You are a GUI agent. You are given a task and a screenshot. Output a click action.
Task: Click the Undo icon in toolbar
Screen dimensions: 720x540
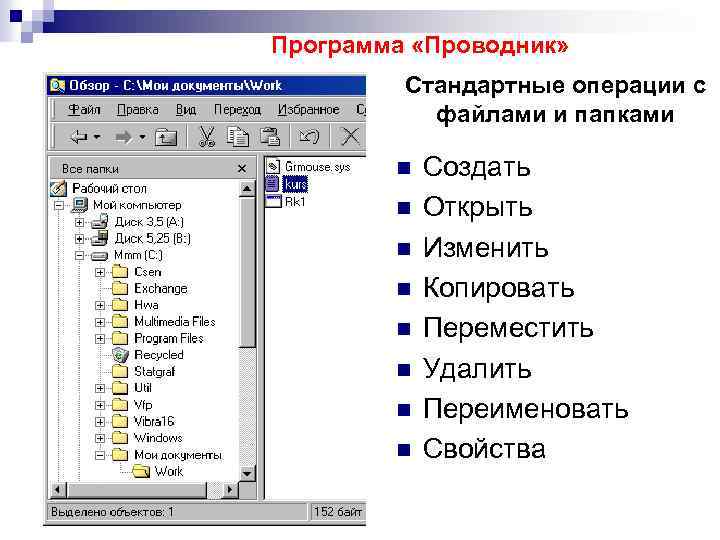tap(309, 136)
